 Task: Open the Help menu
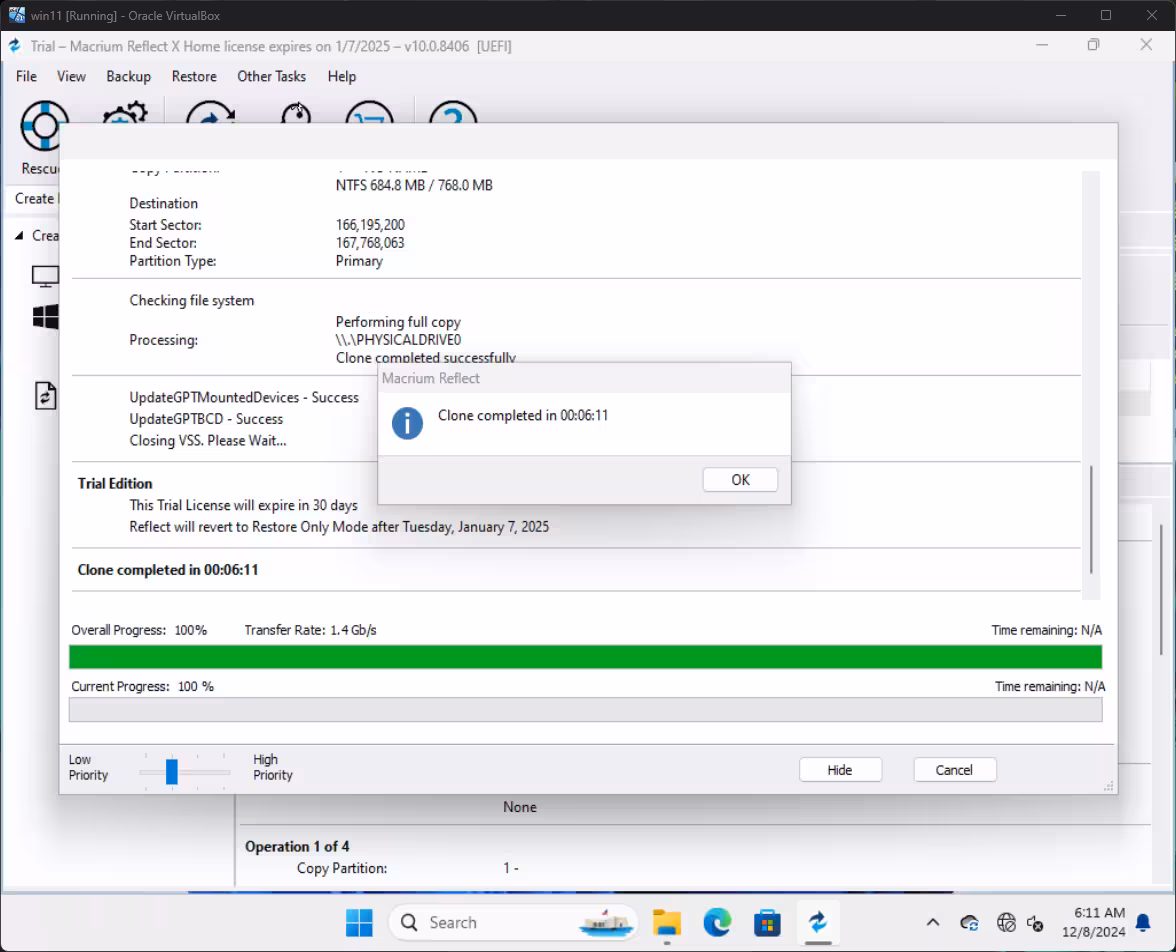click(342, 77)
